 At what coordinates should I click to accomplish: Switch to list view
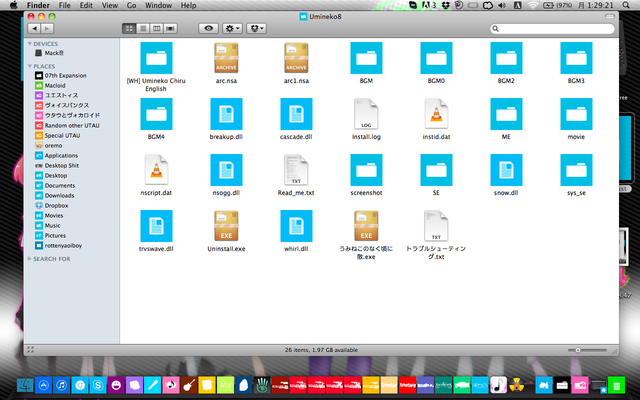coord(143,28)
